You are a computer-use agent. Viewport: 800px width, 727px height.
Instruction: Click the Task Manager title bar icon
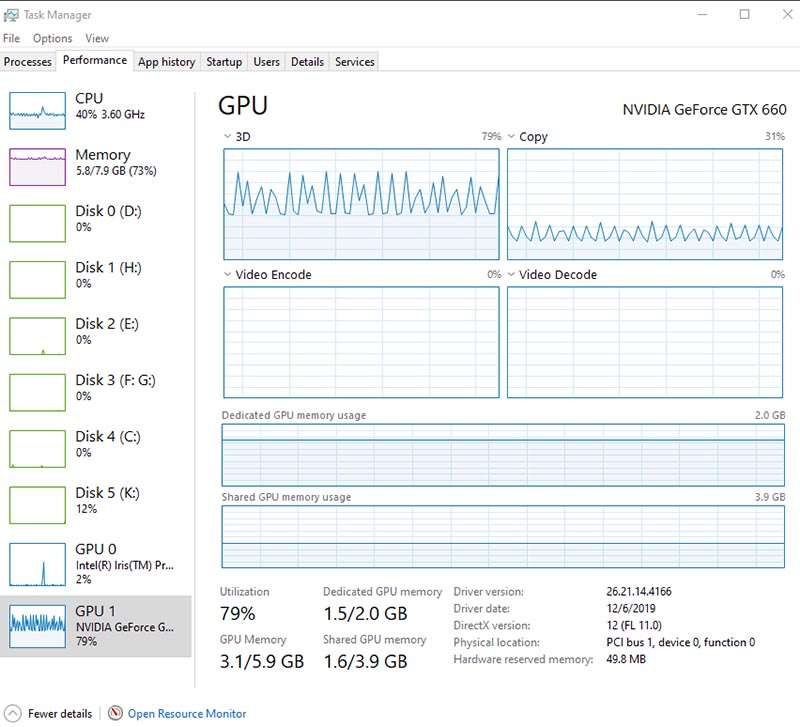[x=11, y=15]
